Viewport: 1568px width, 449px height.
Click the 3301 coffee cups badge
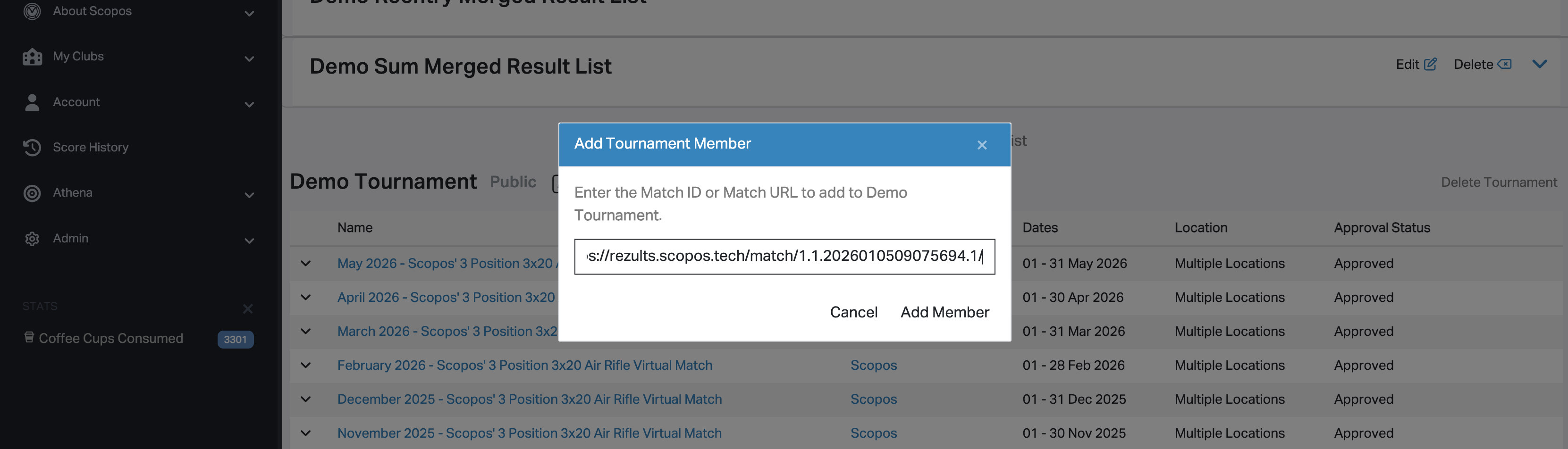pos(235,340)
